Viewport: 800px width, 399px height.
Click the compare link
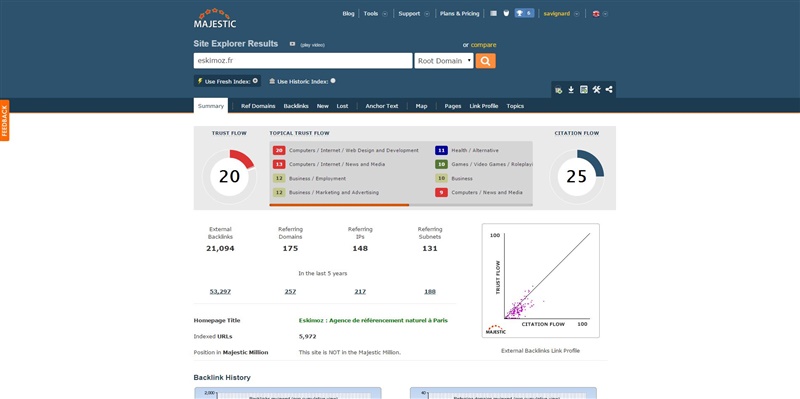pyautogui.click(x=483, y=45)
